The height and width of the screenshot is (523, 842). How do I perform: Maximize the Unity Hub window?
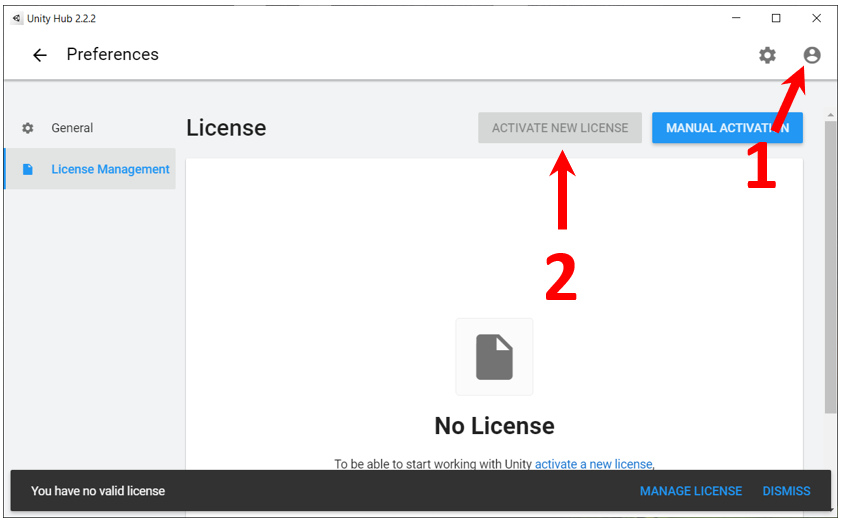[776, 18]
